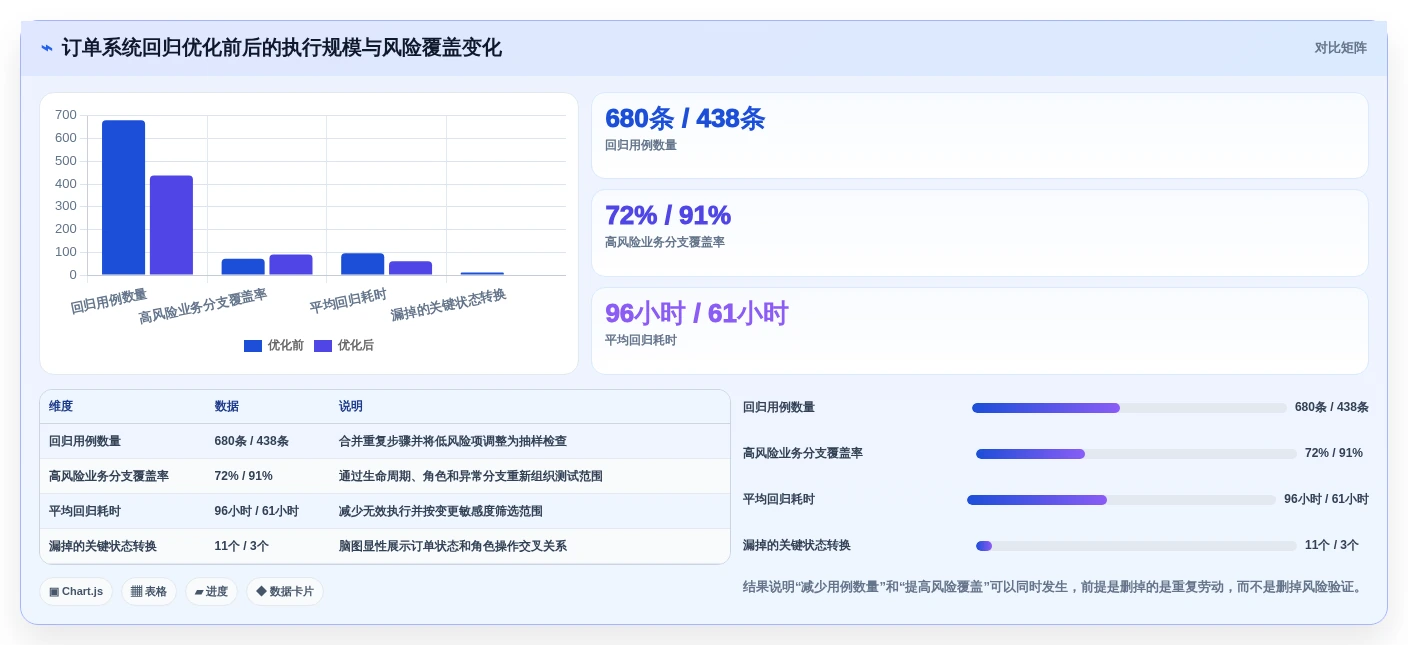The height and width of the screenshot is (645, 1408).
Task: Click the 合并重复步骤 description cell
Action: [453, 441]
